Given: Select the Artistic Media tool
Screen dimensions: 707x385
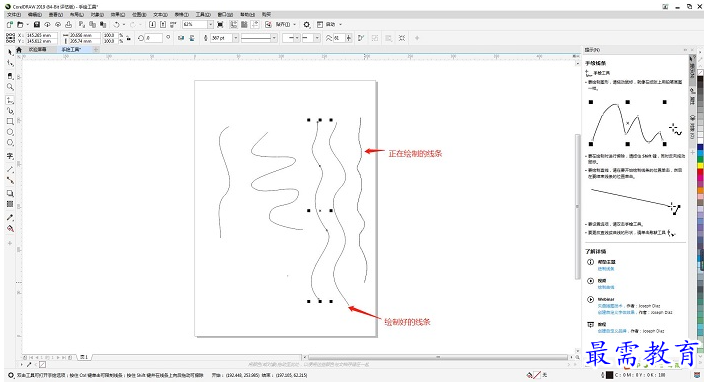Looking at the screenshot, I should [10, 111].
